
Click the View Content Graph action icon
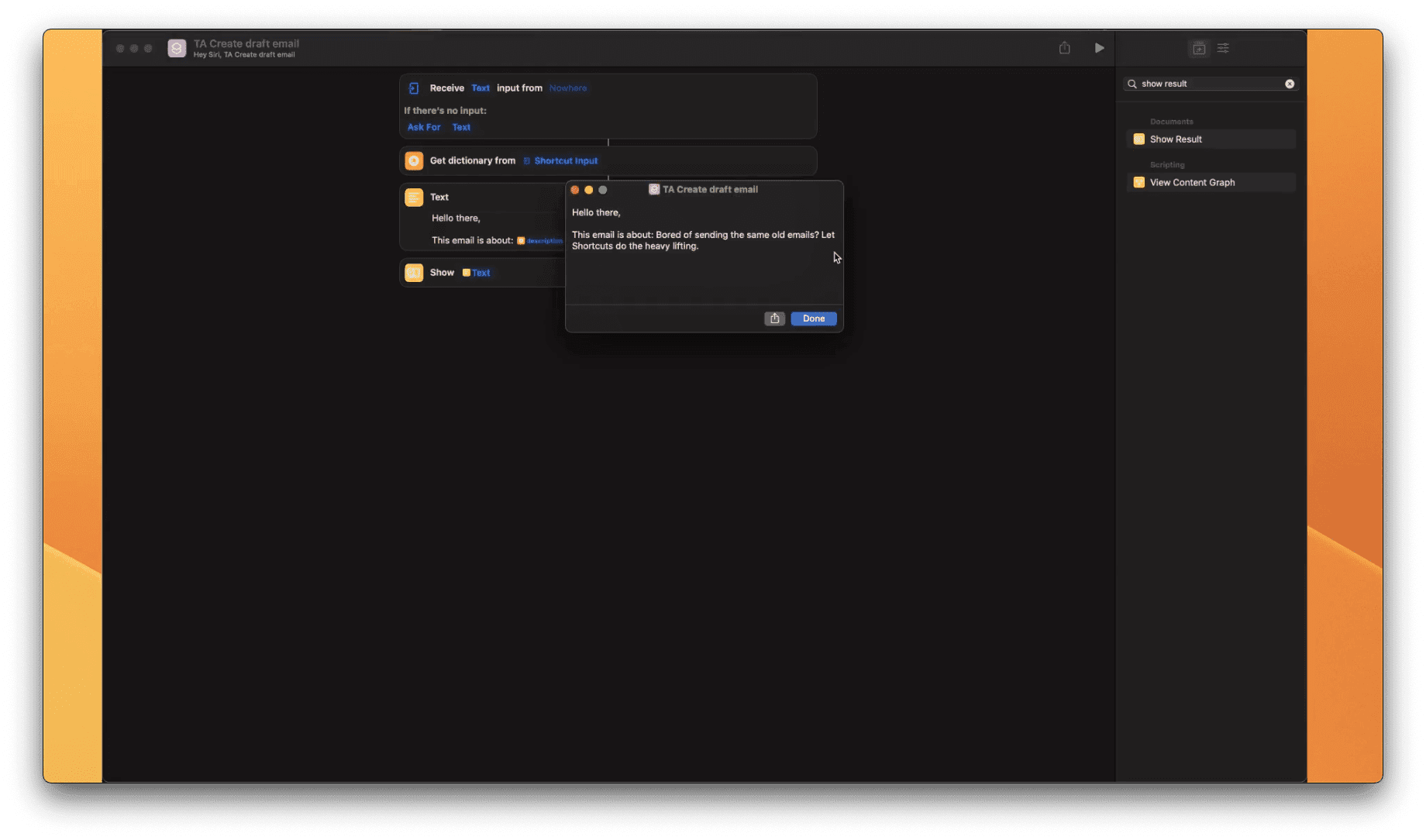click(x=1139, y=183)
